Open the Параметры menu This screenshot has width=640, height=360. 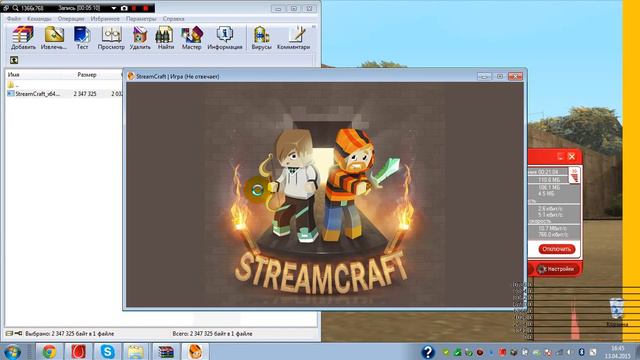pos(141,19)
